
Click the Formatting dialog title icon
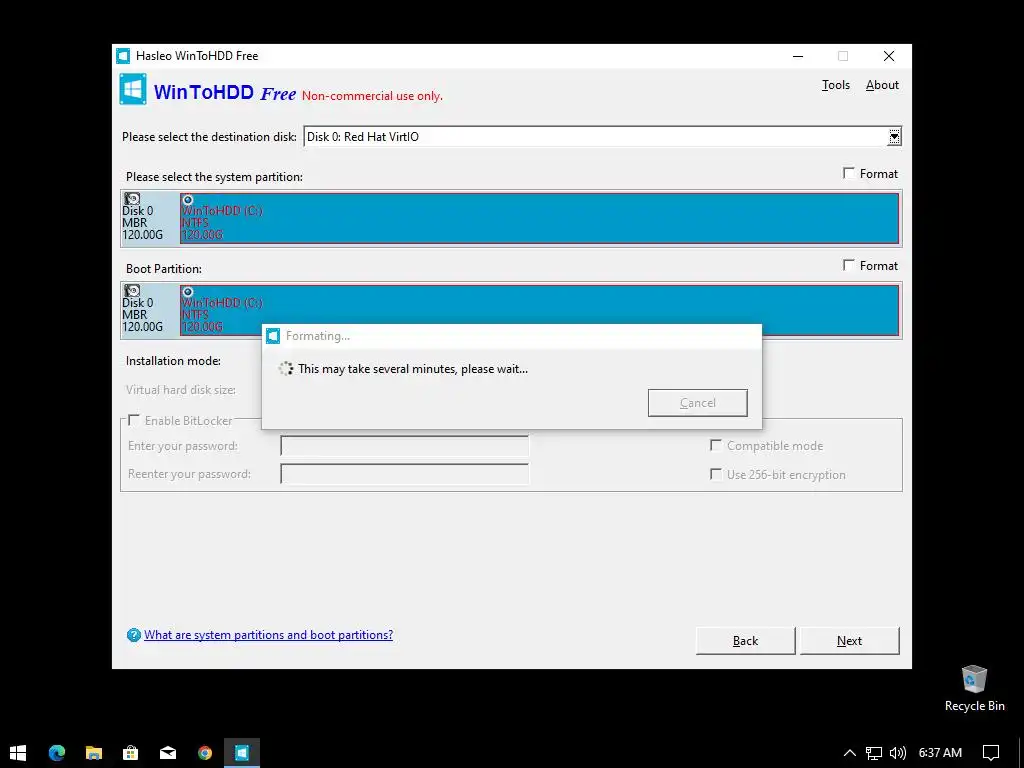click(x=273, y=336)
